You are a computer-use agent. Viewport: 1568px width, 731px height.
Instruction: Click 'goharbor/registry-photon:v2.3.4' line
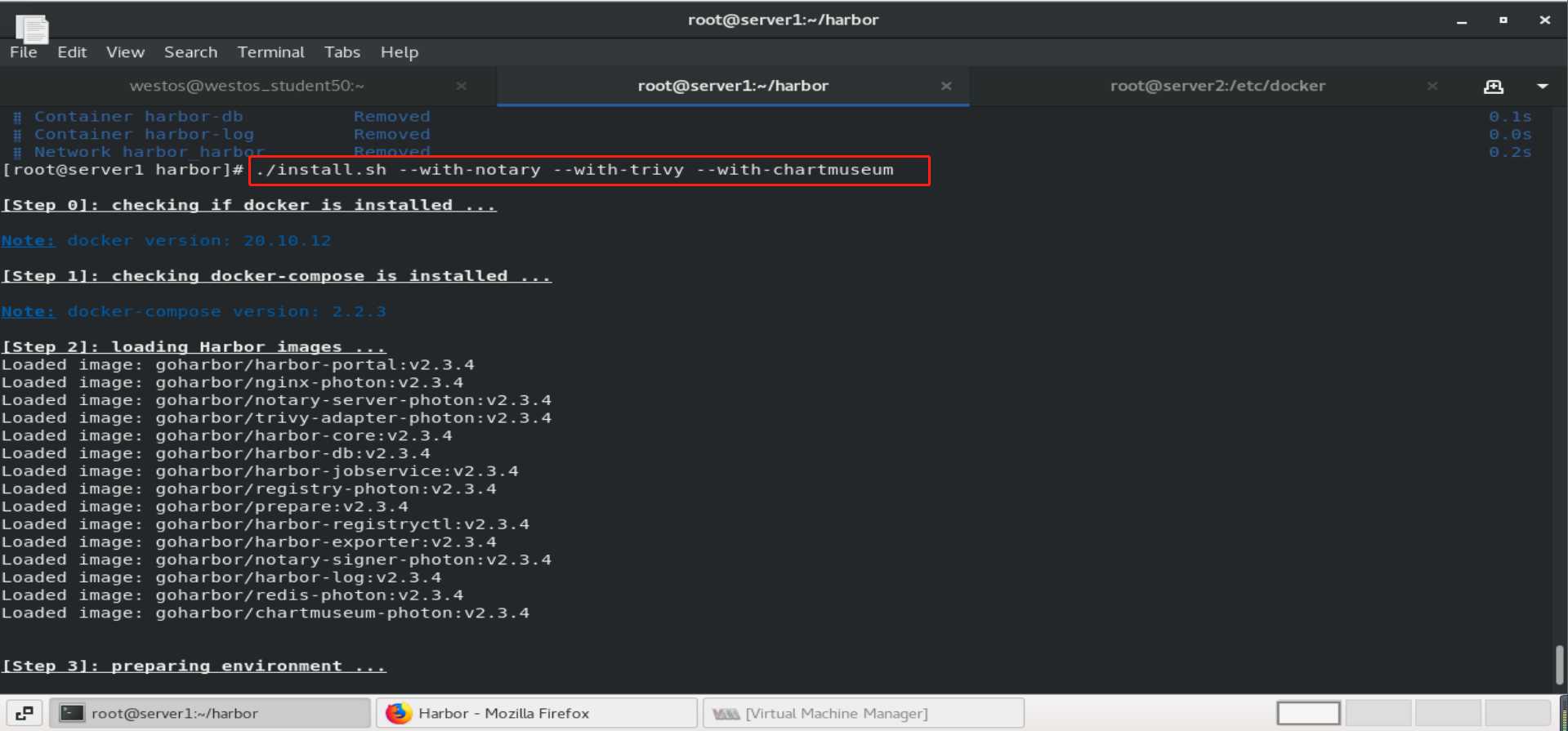[x=249, y=489]
